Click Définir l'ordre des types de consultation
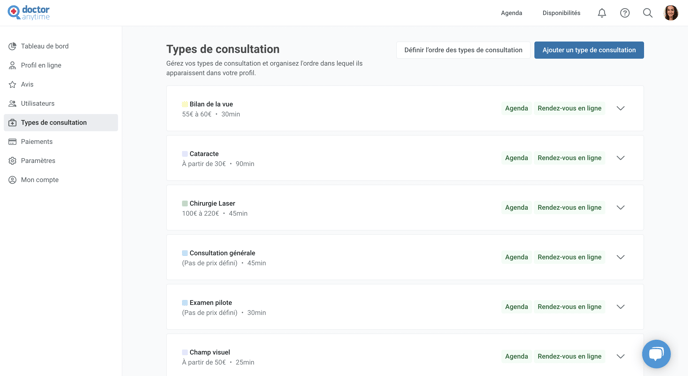 pos(463,50)
